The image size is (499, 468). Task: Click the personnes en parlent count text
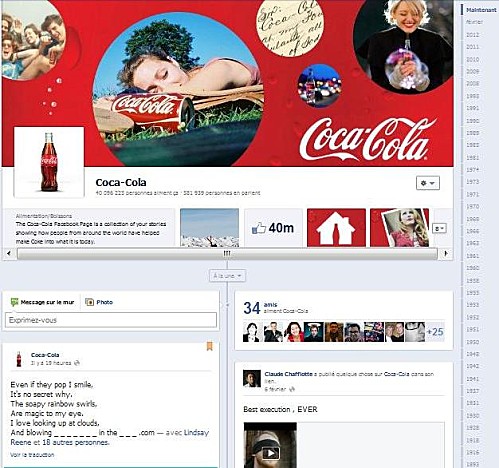(x=222, y=193)
